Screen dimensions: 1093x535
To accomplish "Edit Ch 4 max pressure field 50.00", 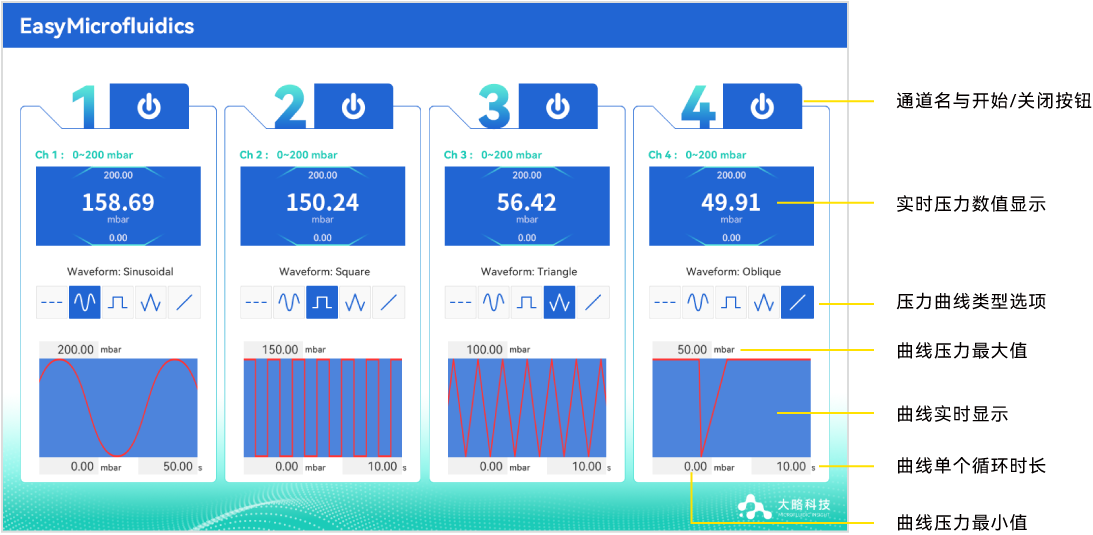I will [x=682, y=349].
